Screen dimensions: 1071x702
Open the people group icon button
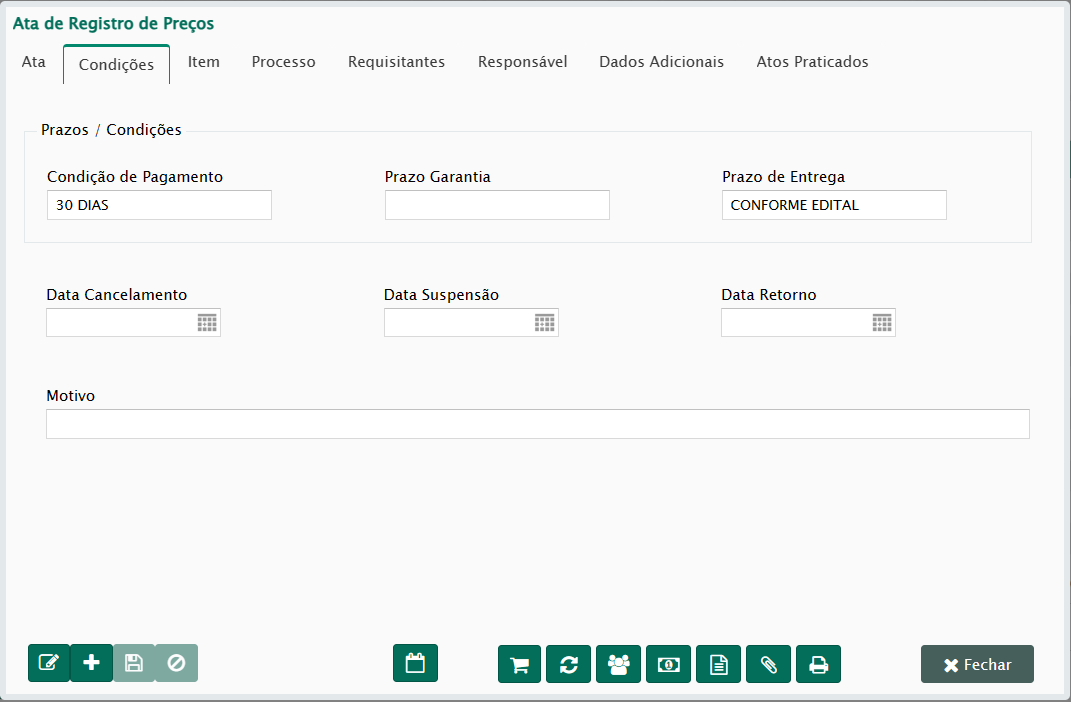tap(619, 664)
